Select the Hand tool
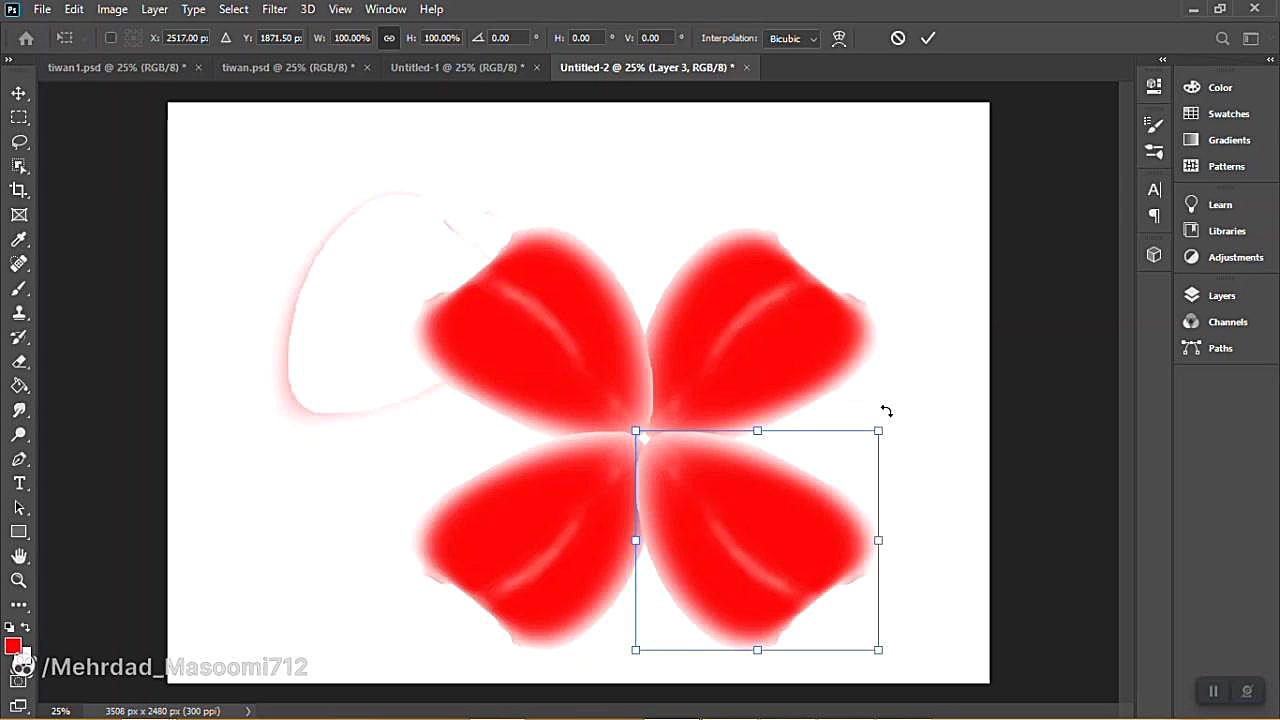The width and height of the screenshot is (1280, 720). coord(19,556)
